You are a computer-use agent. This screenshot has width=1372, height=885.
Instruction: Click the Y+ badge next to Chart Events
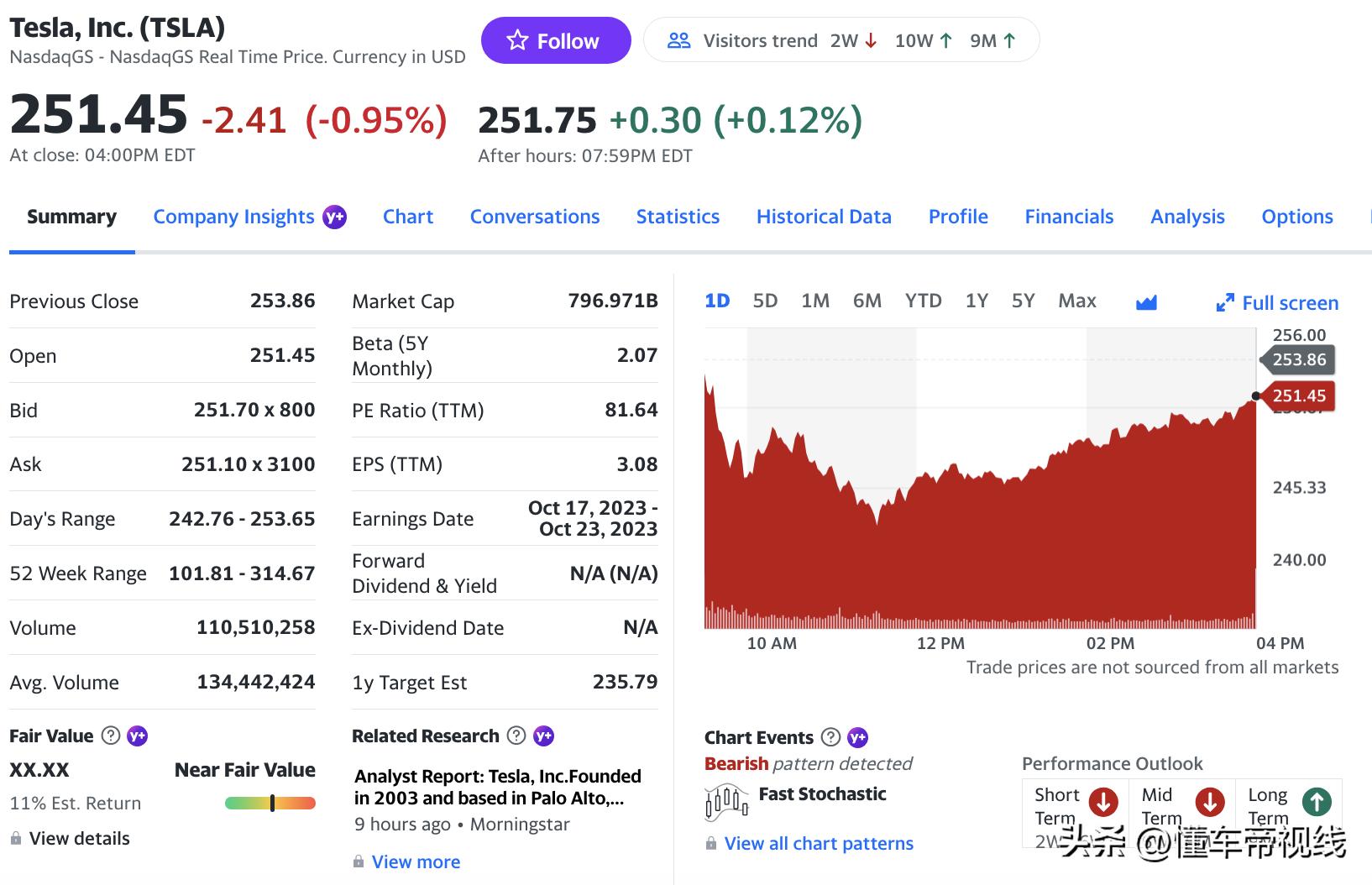pyautogui.click(x=857, y=737)
